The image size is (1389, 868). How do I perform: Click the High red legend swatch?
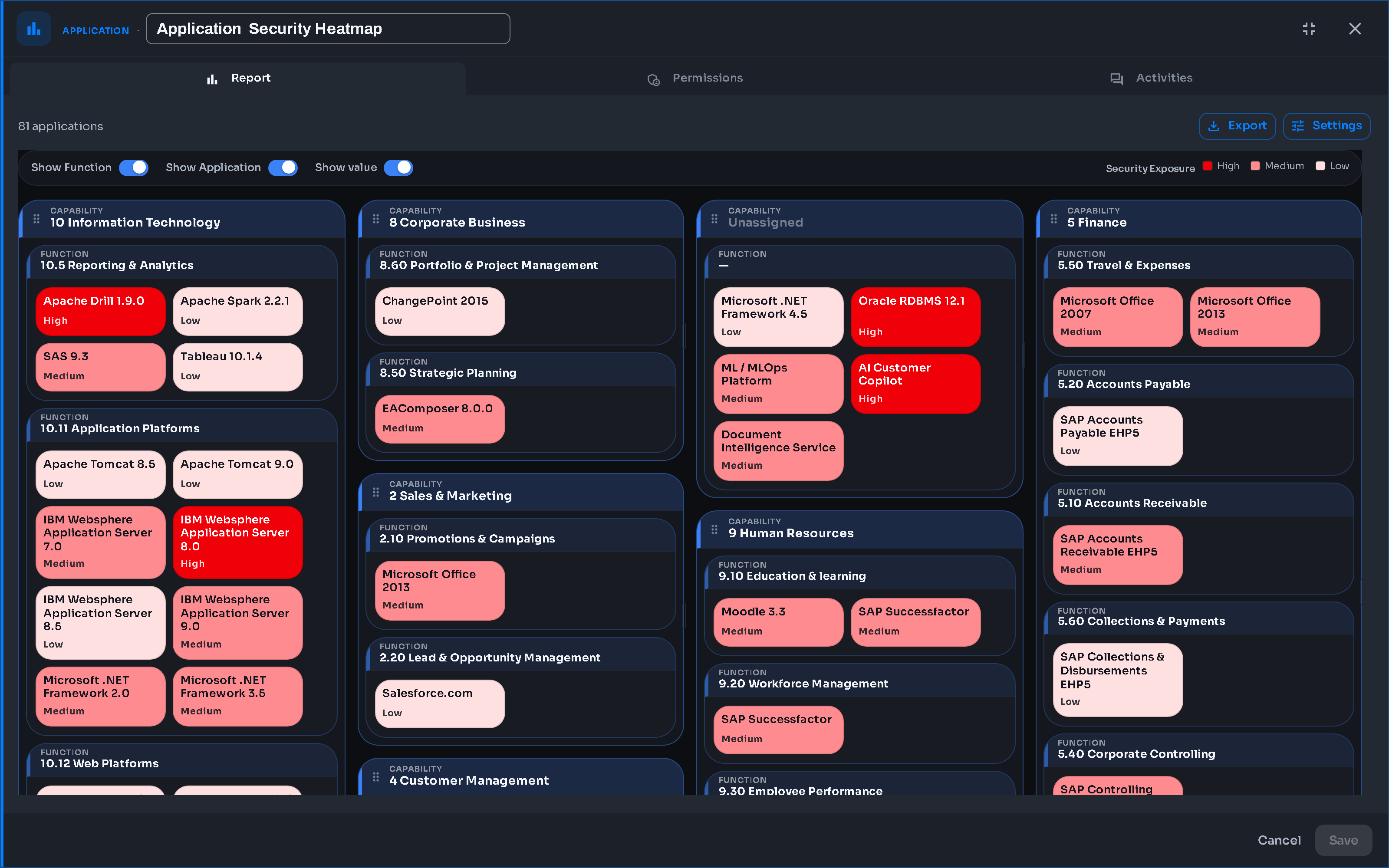point(1207,166)
